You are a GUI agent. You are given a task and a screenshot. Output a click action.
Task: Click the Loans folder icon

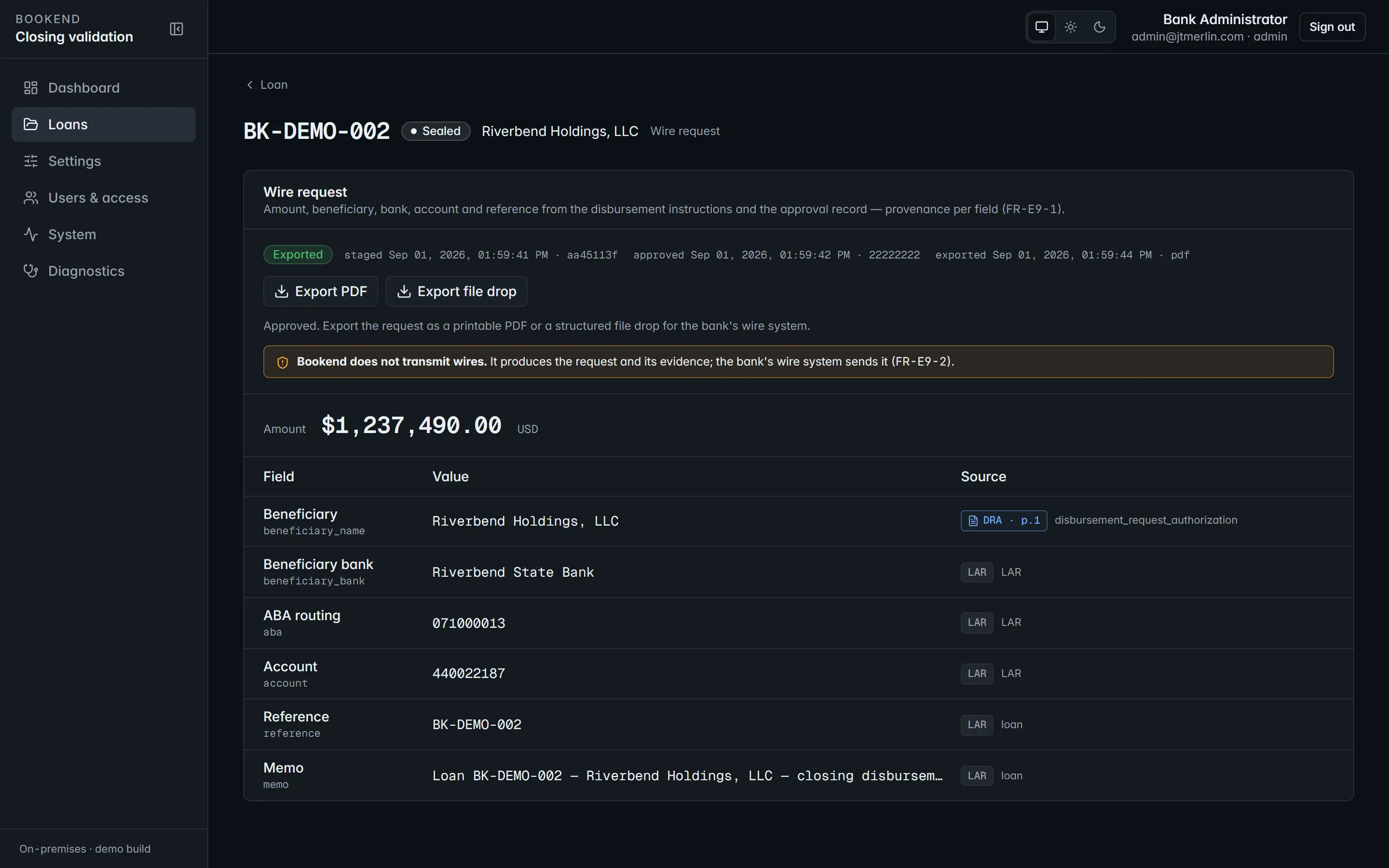pyautogui.click(x=30, y=124)
